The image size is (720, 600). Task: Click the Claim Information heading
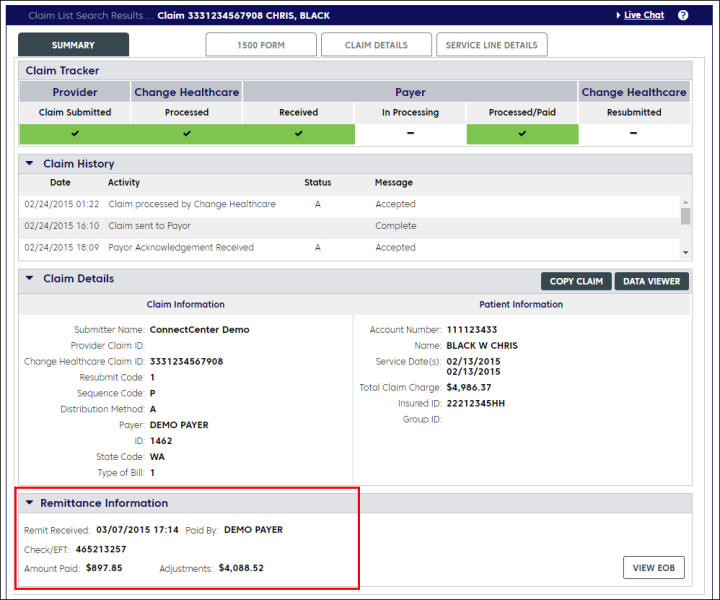pyautogui.click(x=186, y=304)
